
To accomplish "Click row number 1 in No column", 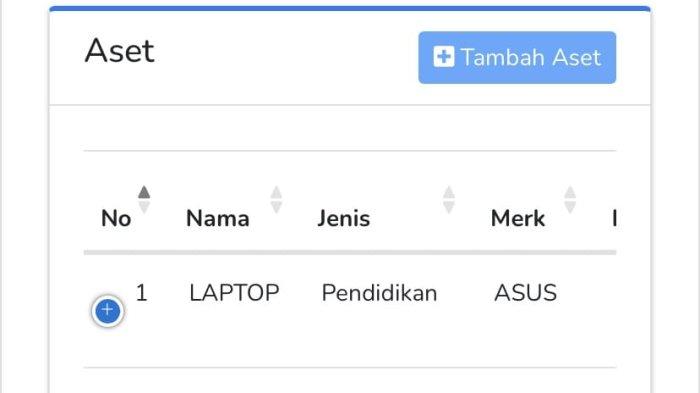I will pos(142,293).
